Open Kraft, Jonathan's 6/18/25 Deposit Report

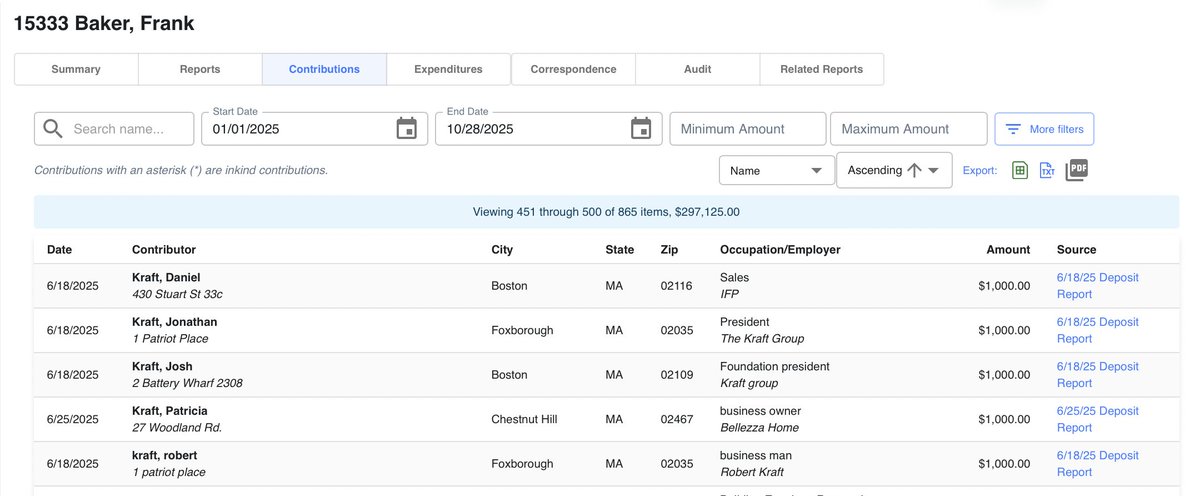pos(1097,330)
